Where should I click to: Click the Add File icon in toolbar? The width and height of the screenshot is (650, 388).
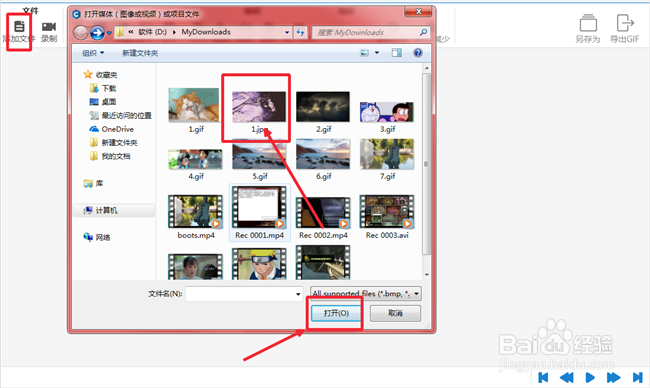(19, 27)
